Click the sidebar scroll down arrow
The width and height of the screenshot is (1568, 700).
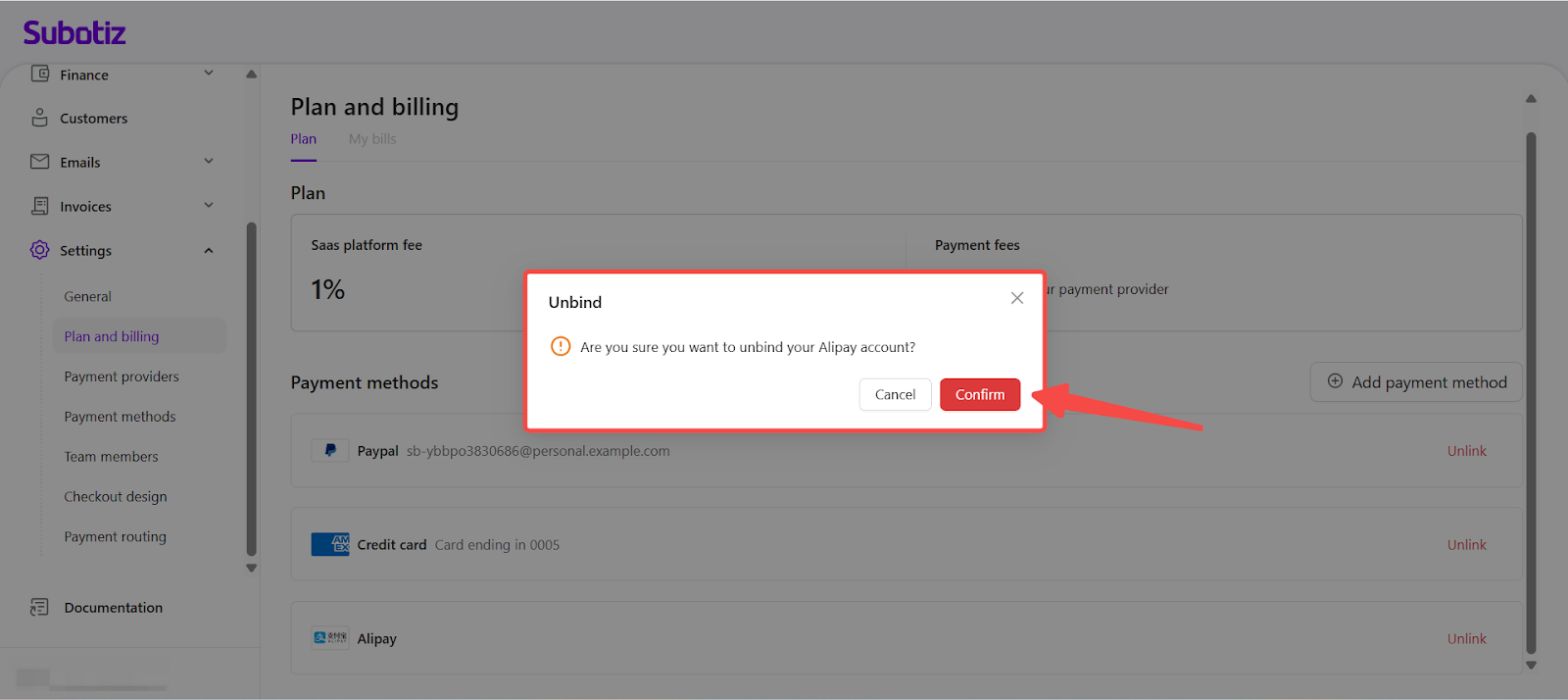(252, 568)
